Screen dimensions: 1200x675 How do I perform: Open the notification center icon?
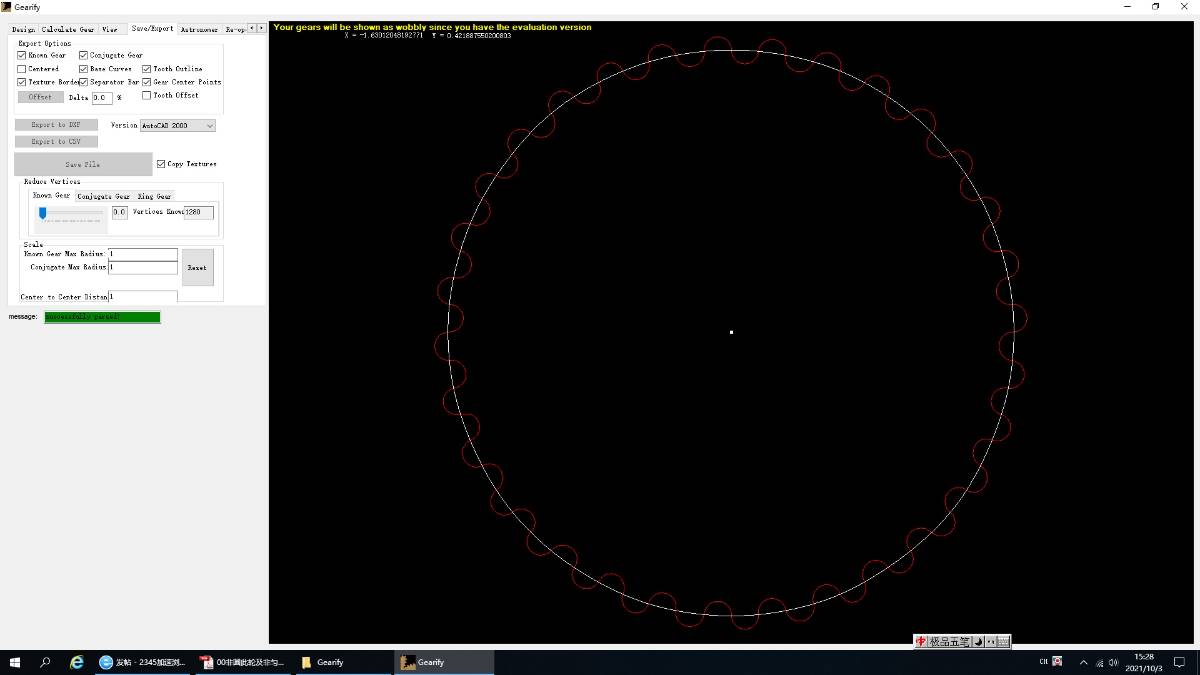point(1180,662)
